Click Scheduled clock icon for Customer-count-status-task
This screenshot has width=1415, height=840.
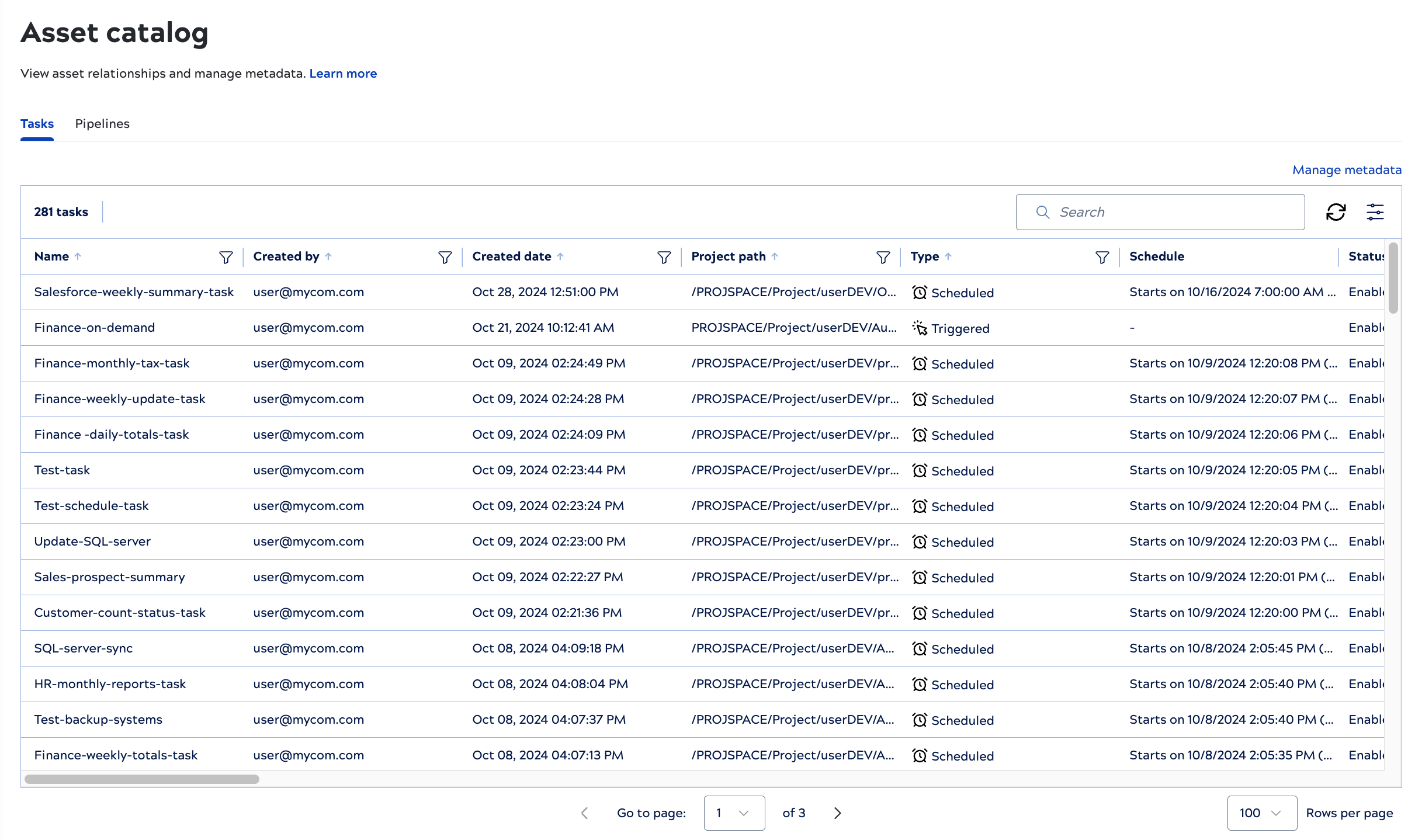pyautogui.click(x=920, y=613)
